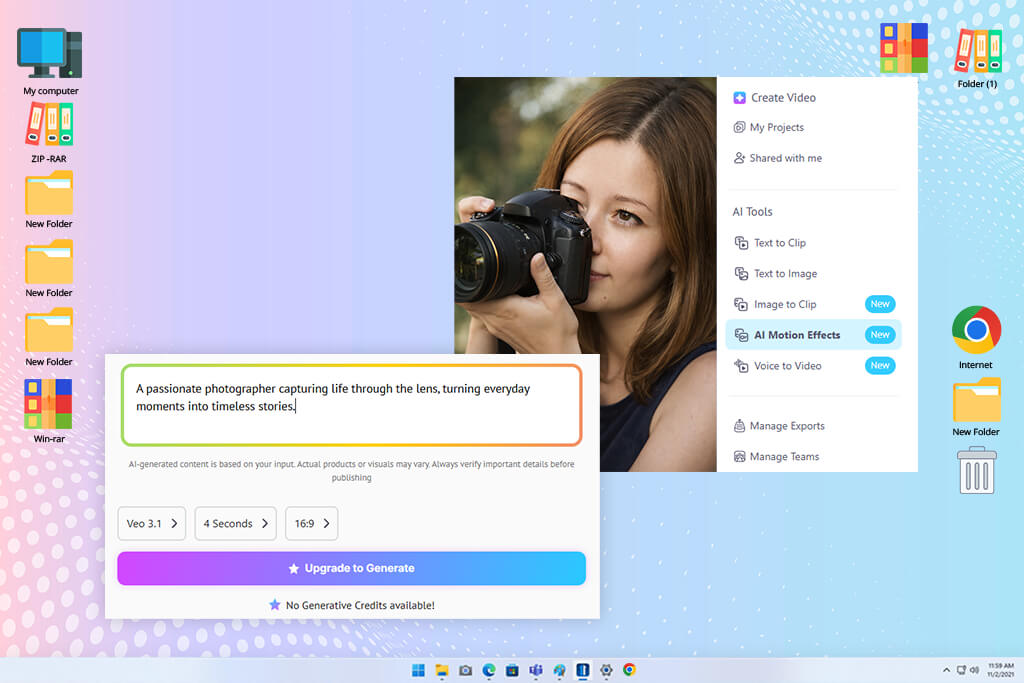Select the Folder (1) desktop icon

[978, 57]
